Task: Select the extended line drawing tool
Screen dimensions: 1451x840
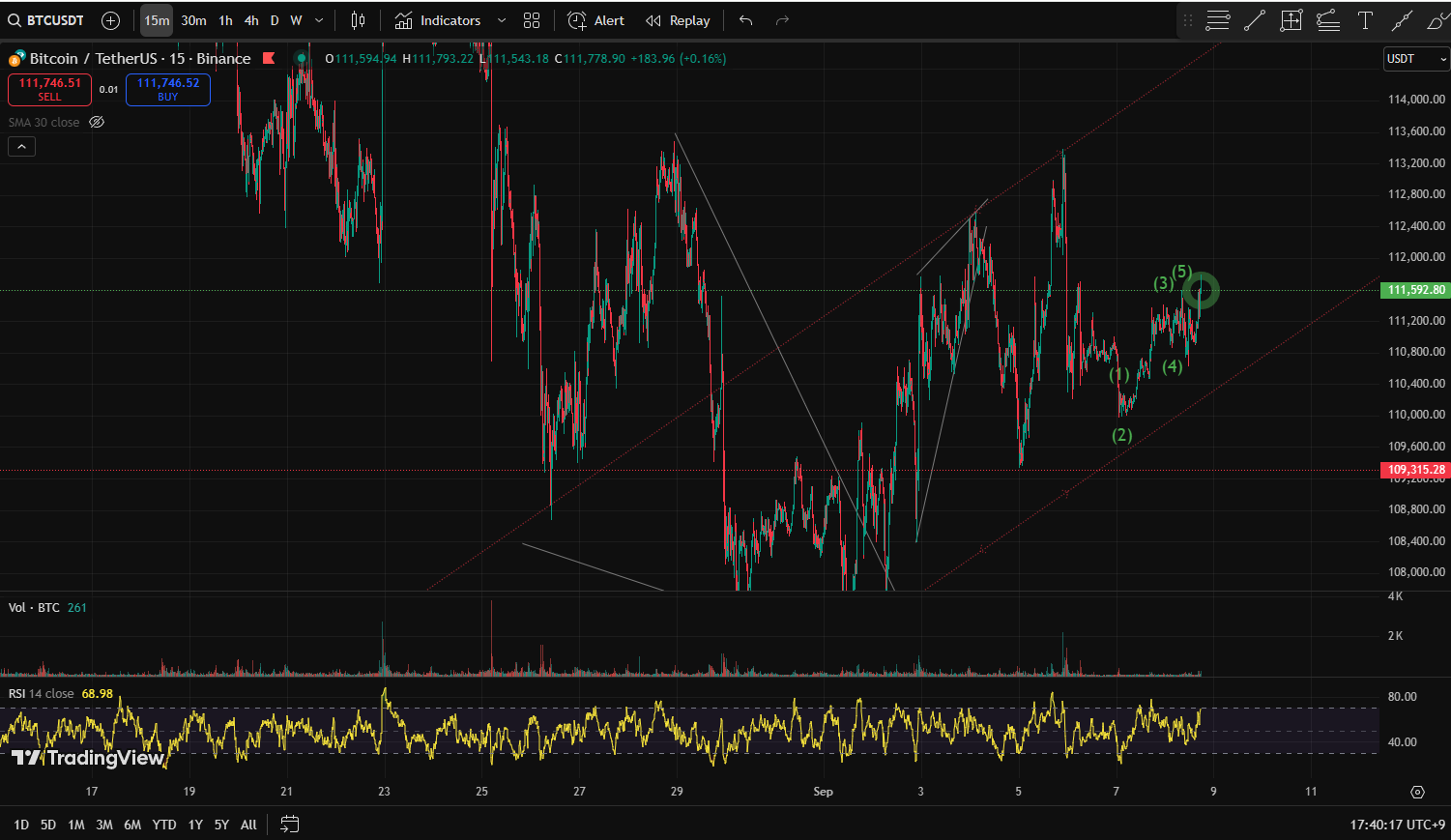Action: (1402, 20)
